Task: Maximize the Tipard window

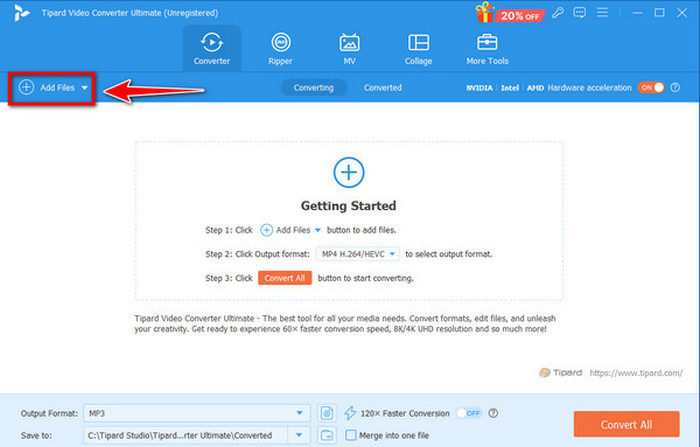Action: pyautogui.click(x=659, y=13)
